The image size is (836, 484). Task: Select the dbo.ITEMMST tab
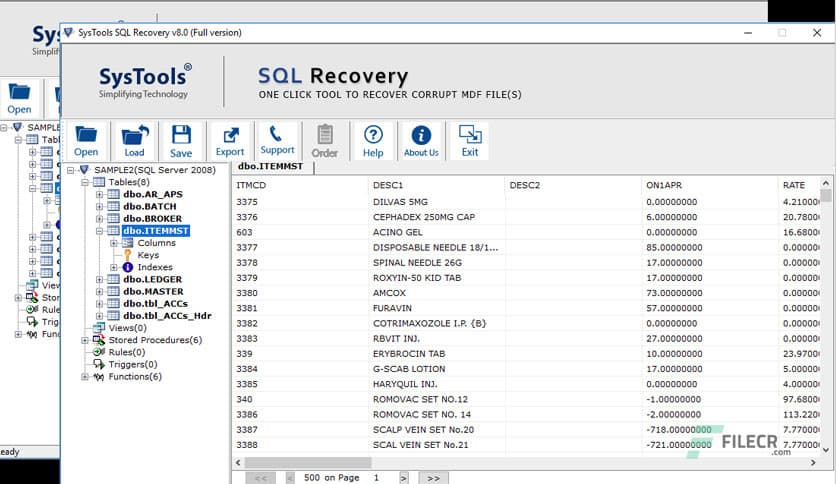pyautogui.click(x=272, y=167)
